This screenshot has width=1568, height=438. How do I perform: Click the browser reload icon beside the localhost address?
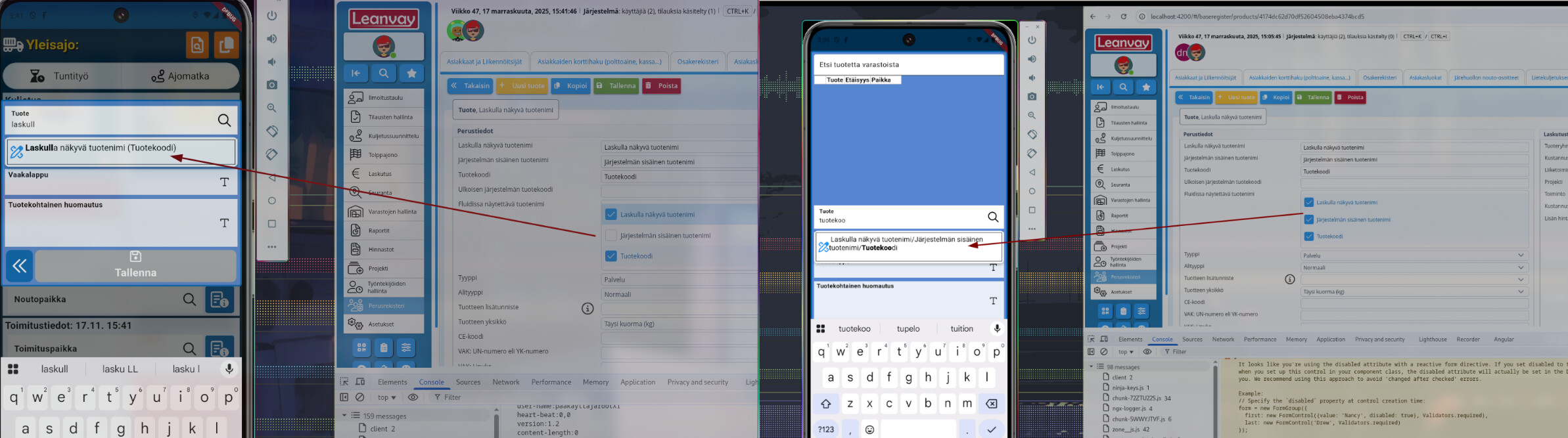[1123, 16]
